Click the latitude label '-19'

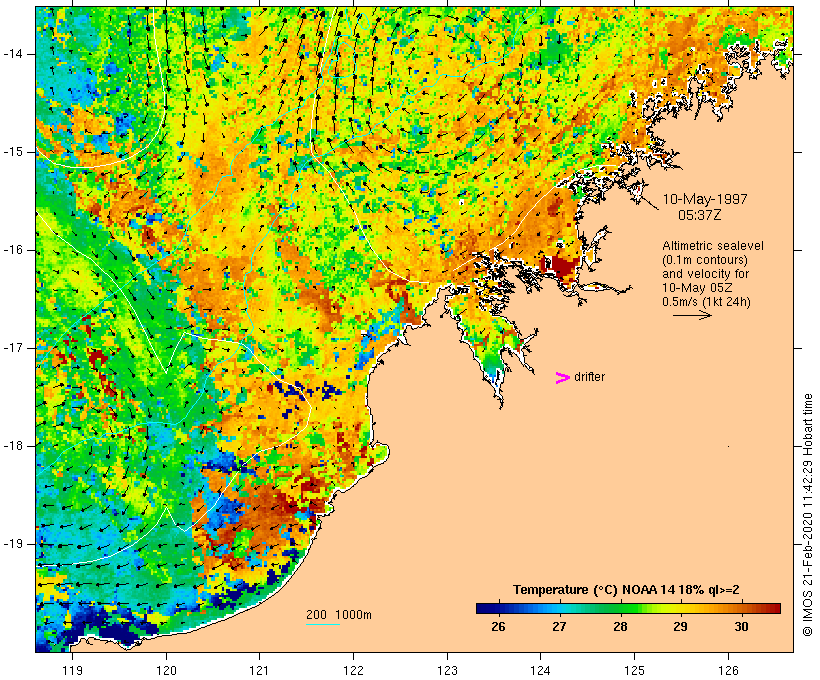(12, 544)
